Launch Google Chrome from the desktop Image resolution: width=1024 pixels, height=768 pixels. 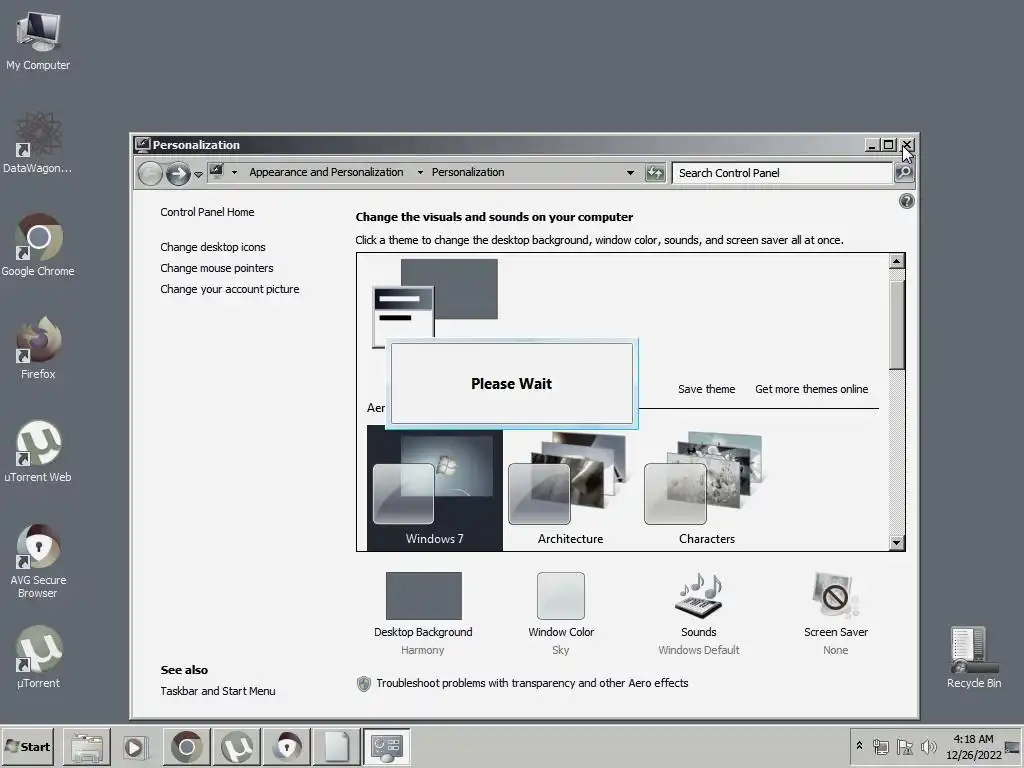coord(38,246)
